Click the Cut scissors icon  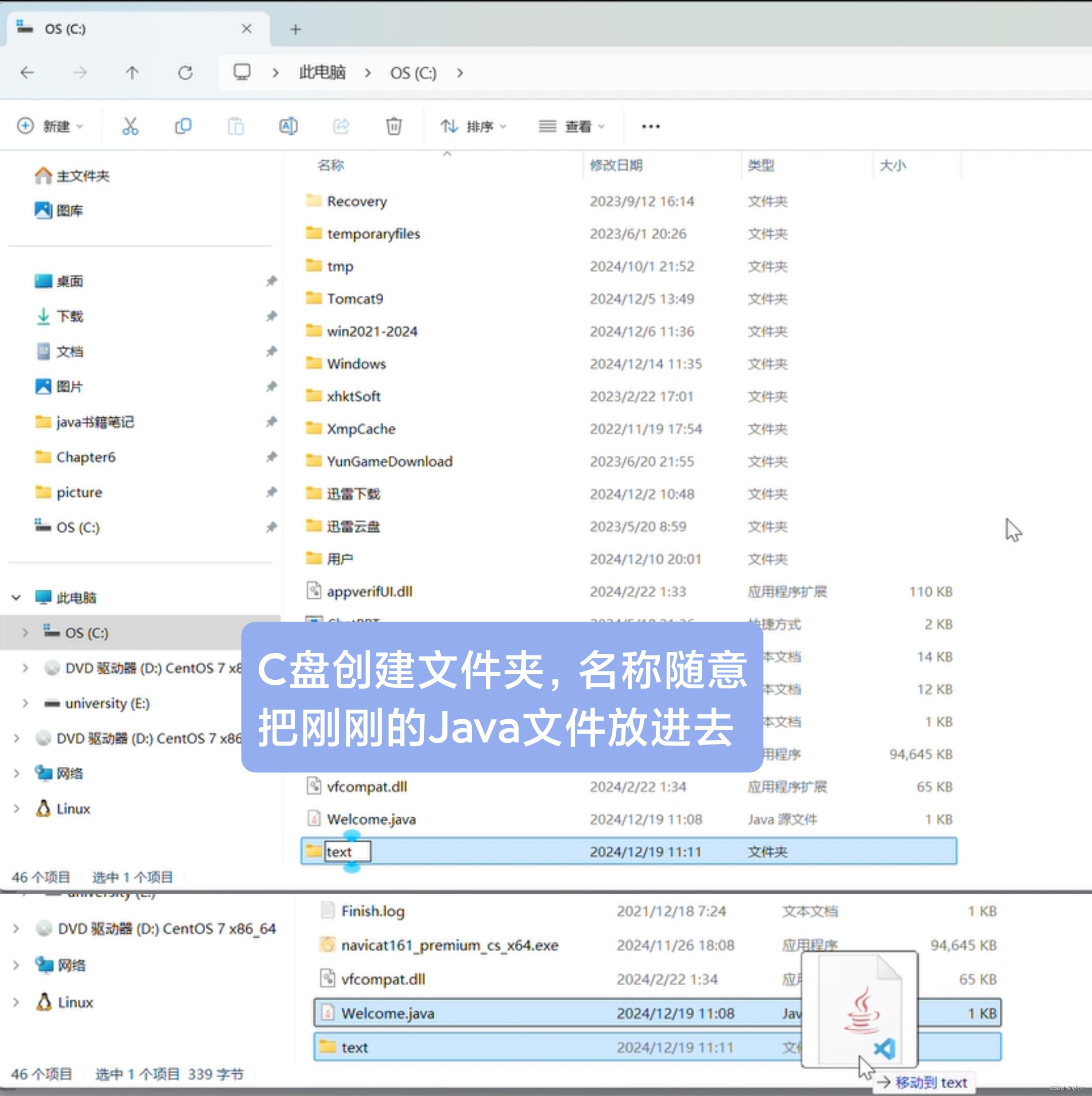(130, 126)
